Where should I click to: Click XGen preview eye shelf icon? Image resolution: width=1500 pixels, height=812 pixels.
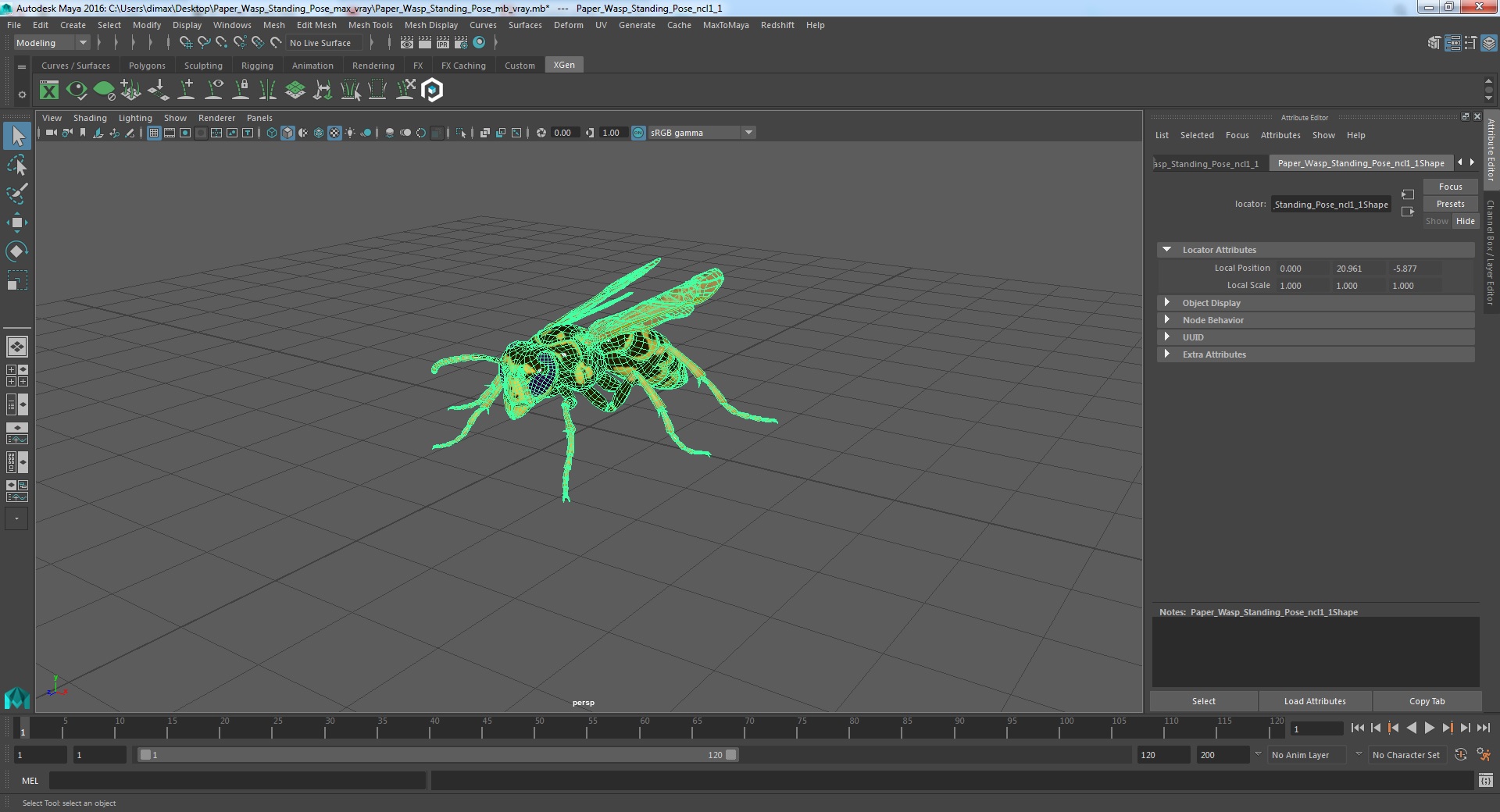(x=77, y=91)
